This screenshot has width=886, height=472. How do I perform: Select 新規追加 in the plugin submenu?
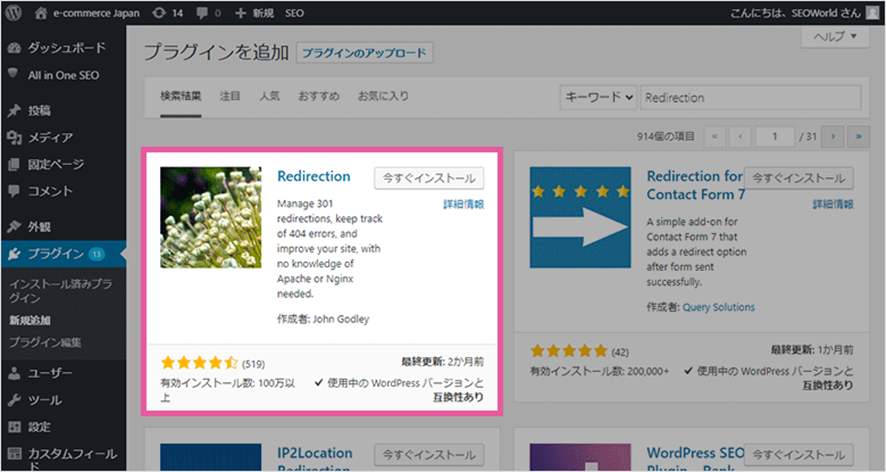[x=30, y=321]
